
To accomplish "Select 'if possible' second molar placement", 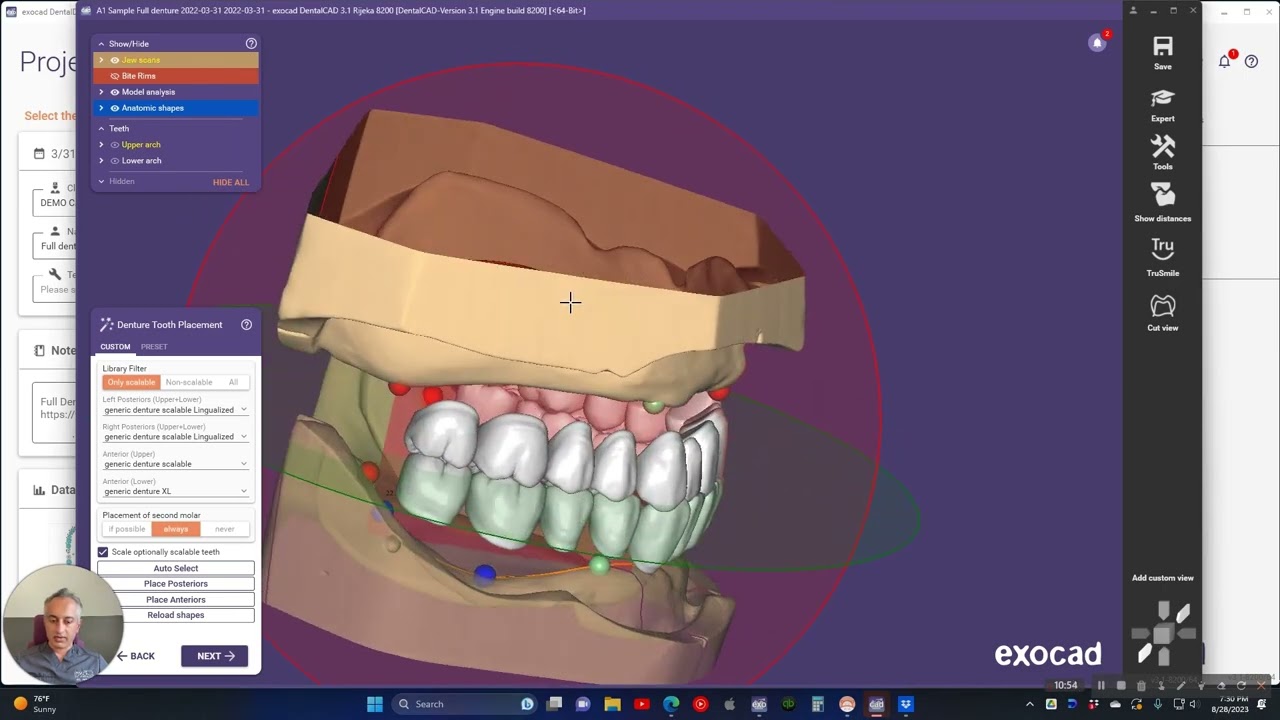I will coord(127,529).
